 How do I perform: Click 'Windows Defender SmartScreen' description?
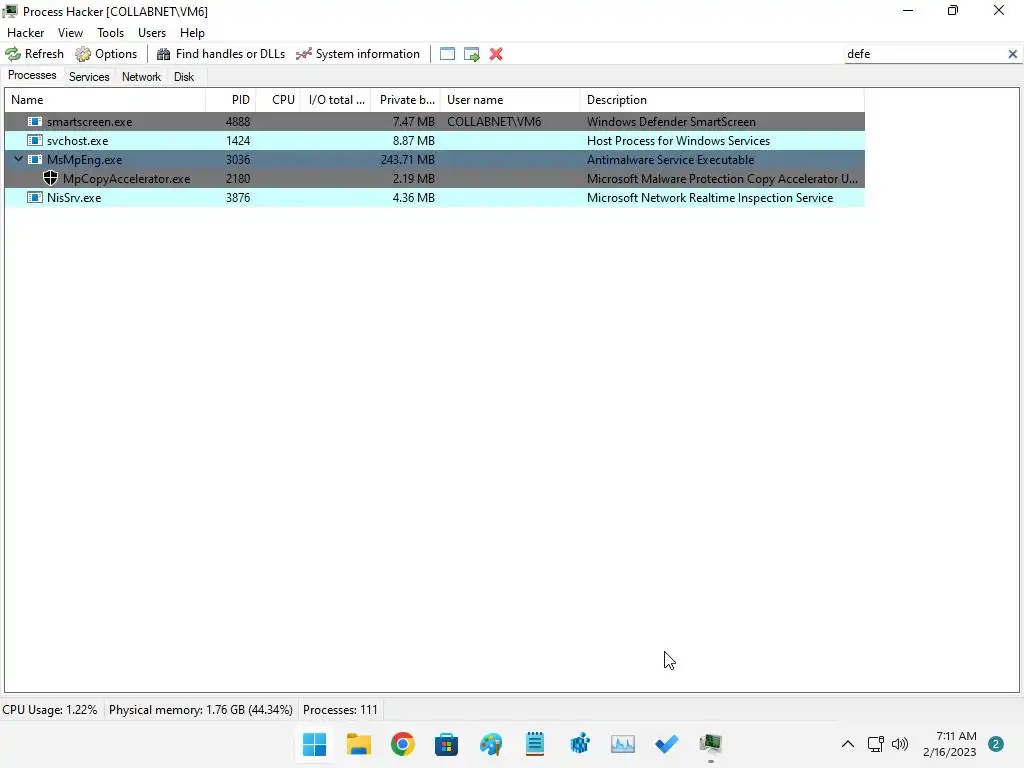tap(671, 121)
